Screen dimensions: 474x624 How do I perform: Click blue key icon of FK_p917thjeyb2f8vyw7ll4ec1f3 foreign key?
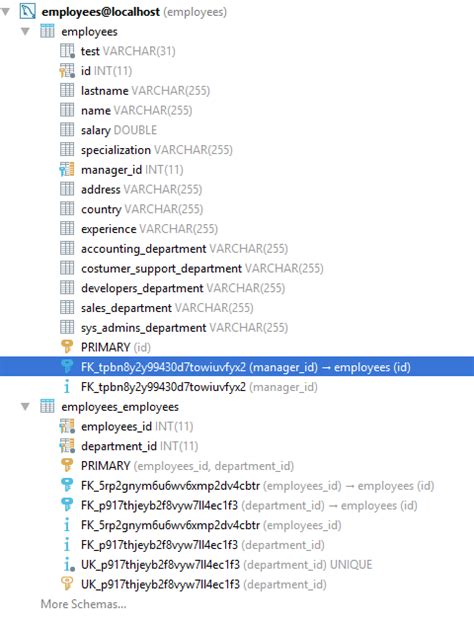pos(67,505)
